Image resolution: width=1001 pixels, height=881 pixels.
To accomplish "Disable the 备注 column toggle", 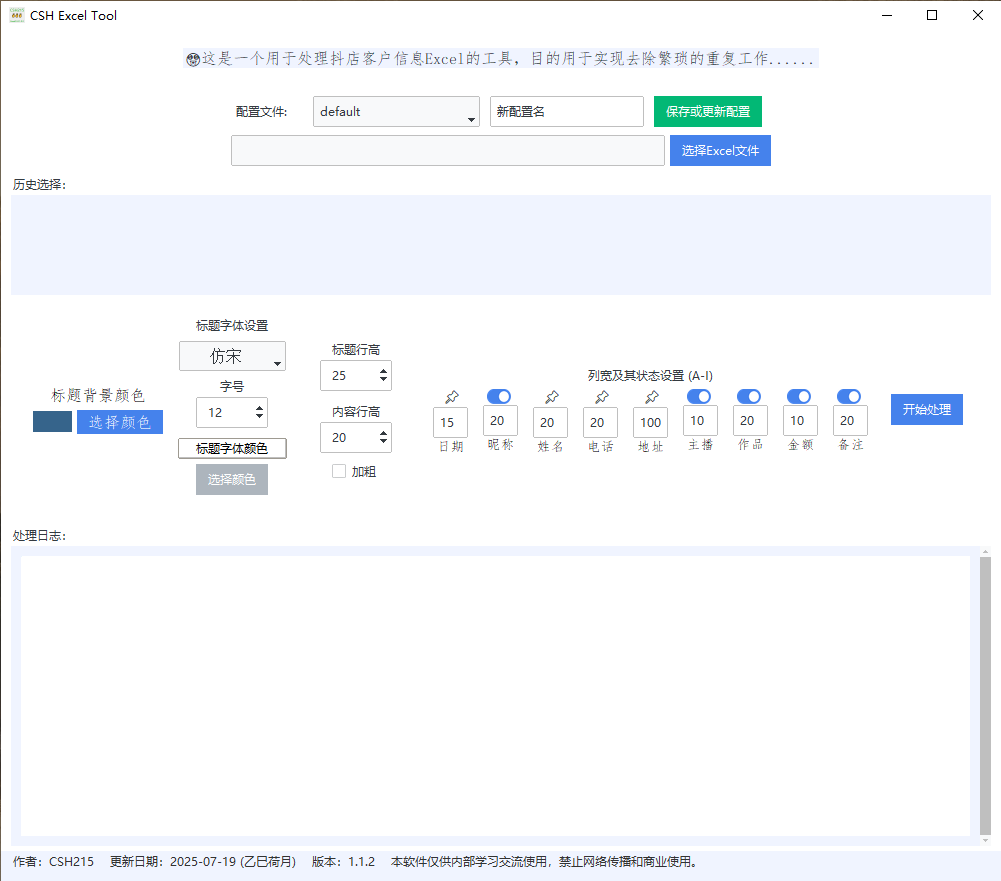I will [x=849, y=396].
